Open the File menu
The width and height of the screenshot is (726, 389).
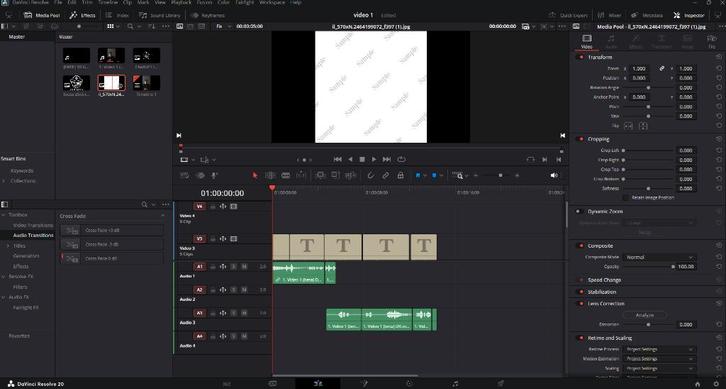pyautogui.click(x=58, y=2)
